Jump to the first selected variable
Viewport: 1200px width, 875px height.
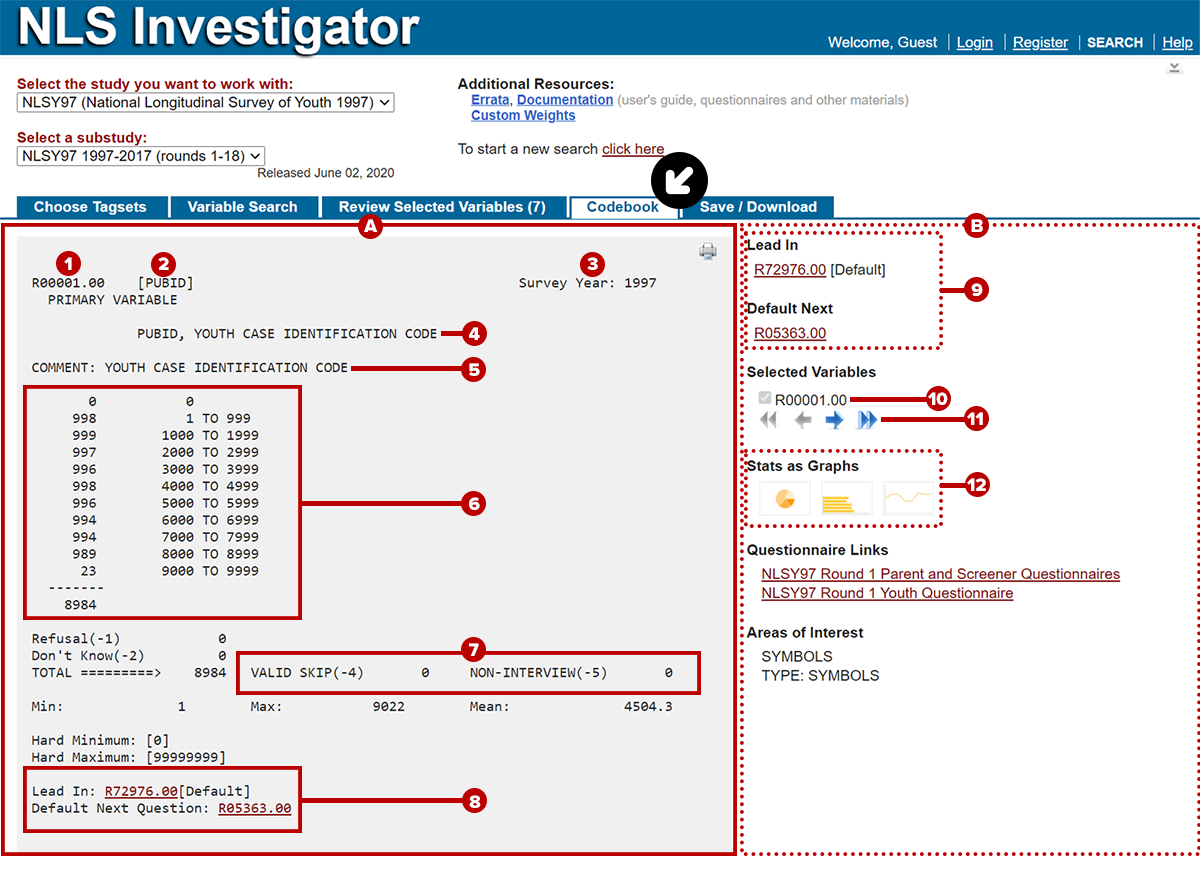click(769, 421)
